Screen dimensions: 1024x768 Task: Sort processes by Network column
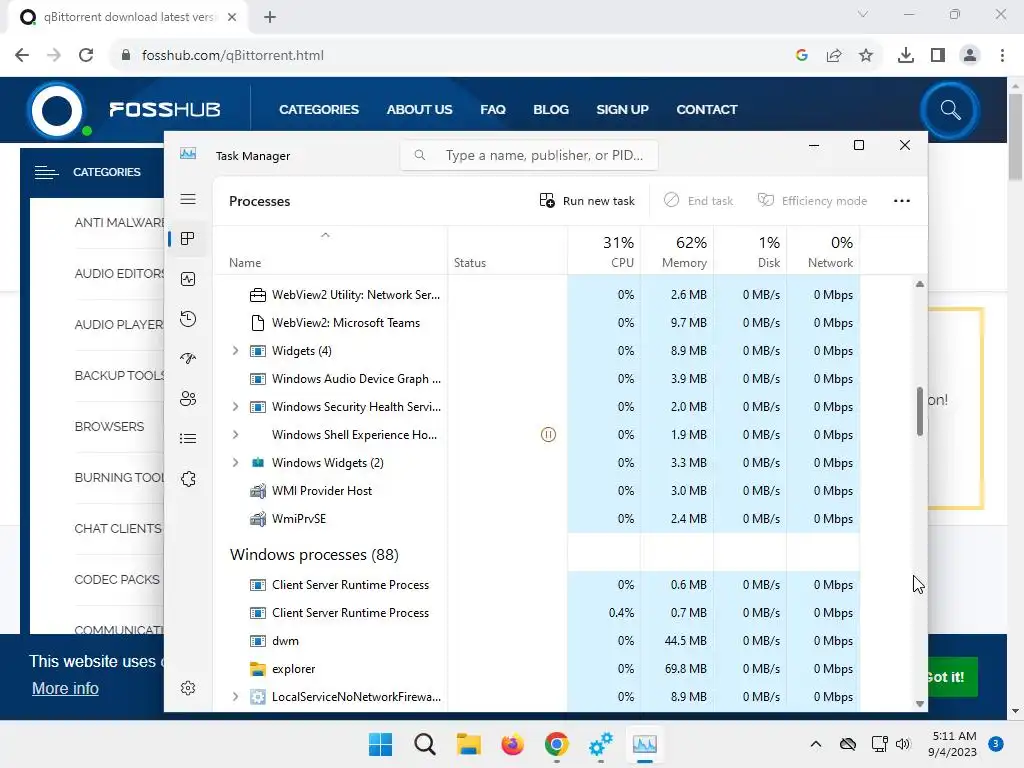(824, 252)
